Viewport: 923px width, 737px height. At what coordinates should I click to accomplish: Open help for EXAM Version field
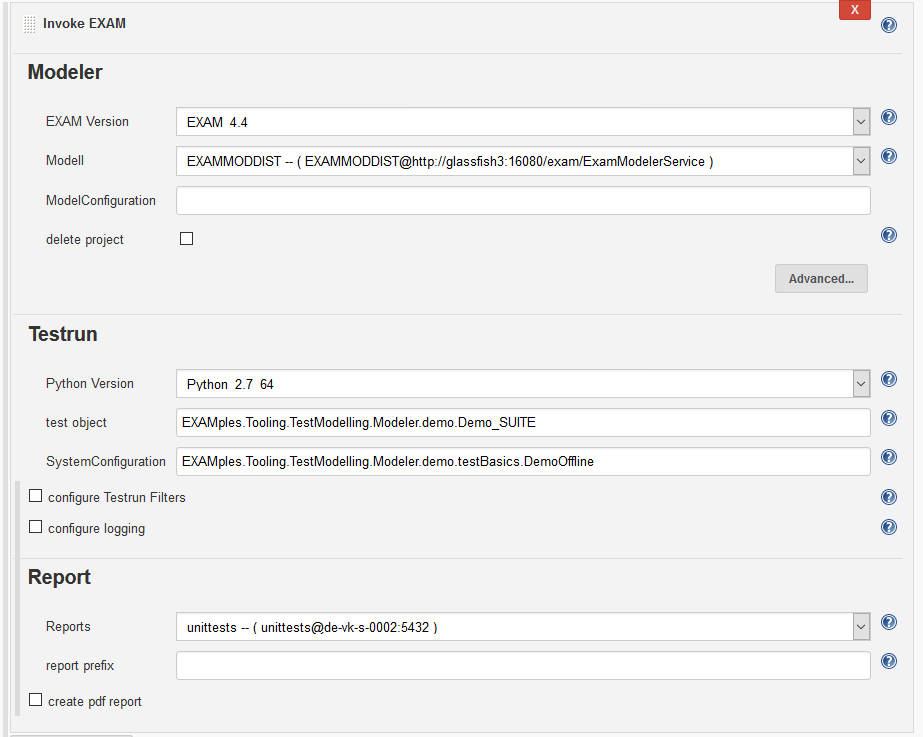[x=889, y=117]
